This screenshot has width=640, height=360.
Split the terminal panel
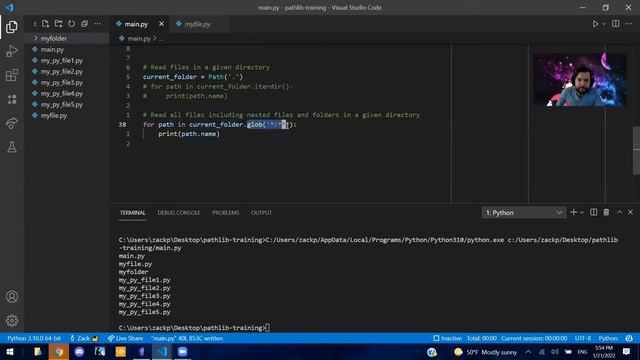pyautogui.click(x=593, y=212)
